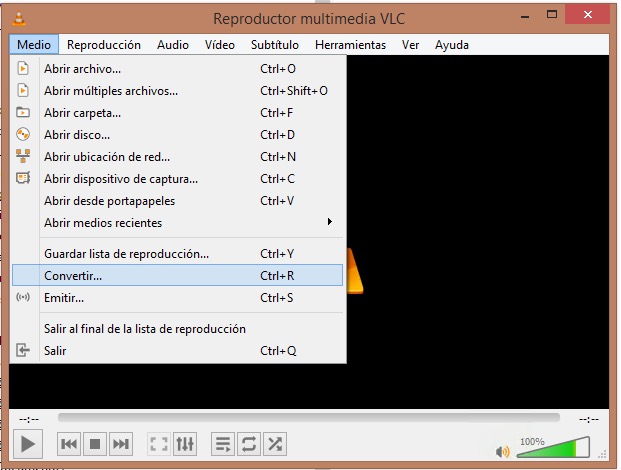
Task: Choose Abrir archivo... entry
Action: pyautogui.click(x=177, y=69)
